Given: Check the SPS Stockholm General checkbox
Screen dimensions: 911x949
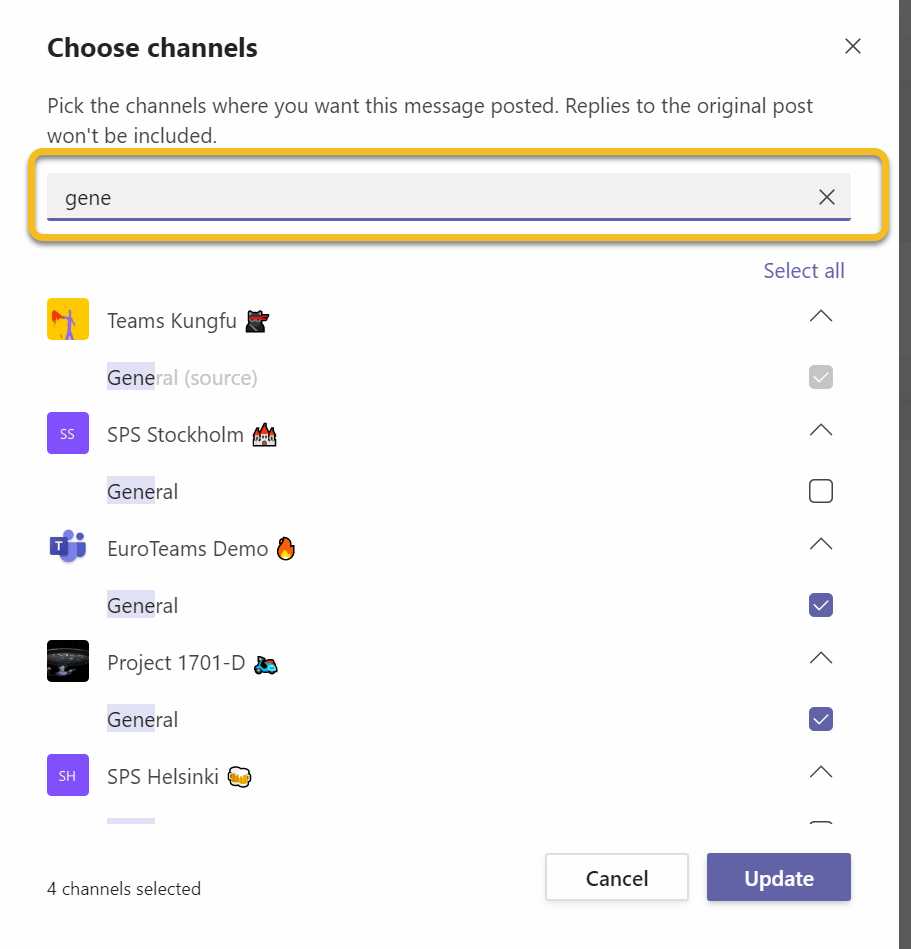Looking at the screenshot, I should click(x=821, y=491).
